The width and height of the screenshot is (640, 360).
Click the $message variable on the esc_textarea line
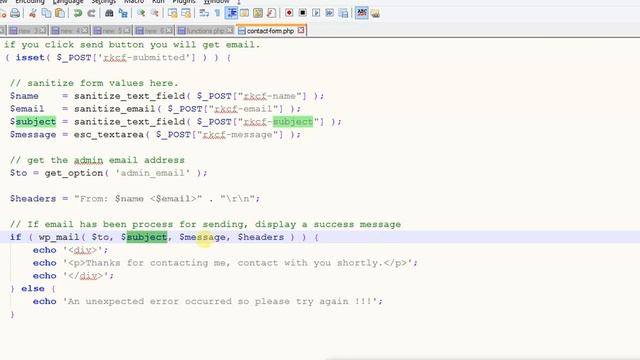(33, 135)
